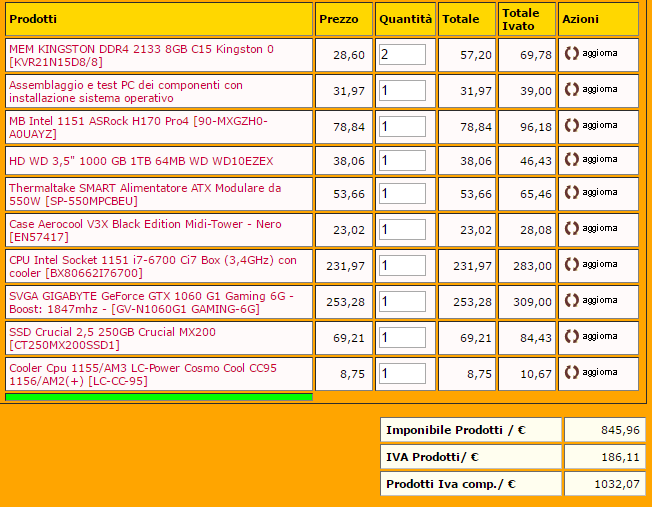Screen dimensions: 652x507
Task: Click the Imponibile Prodotti / € label
Action: point(456,430)
